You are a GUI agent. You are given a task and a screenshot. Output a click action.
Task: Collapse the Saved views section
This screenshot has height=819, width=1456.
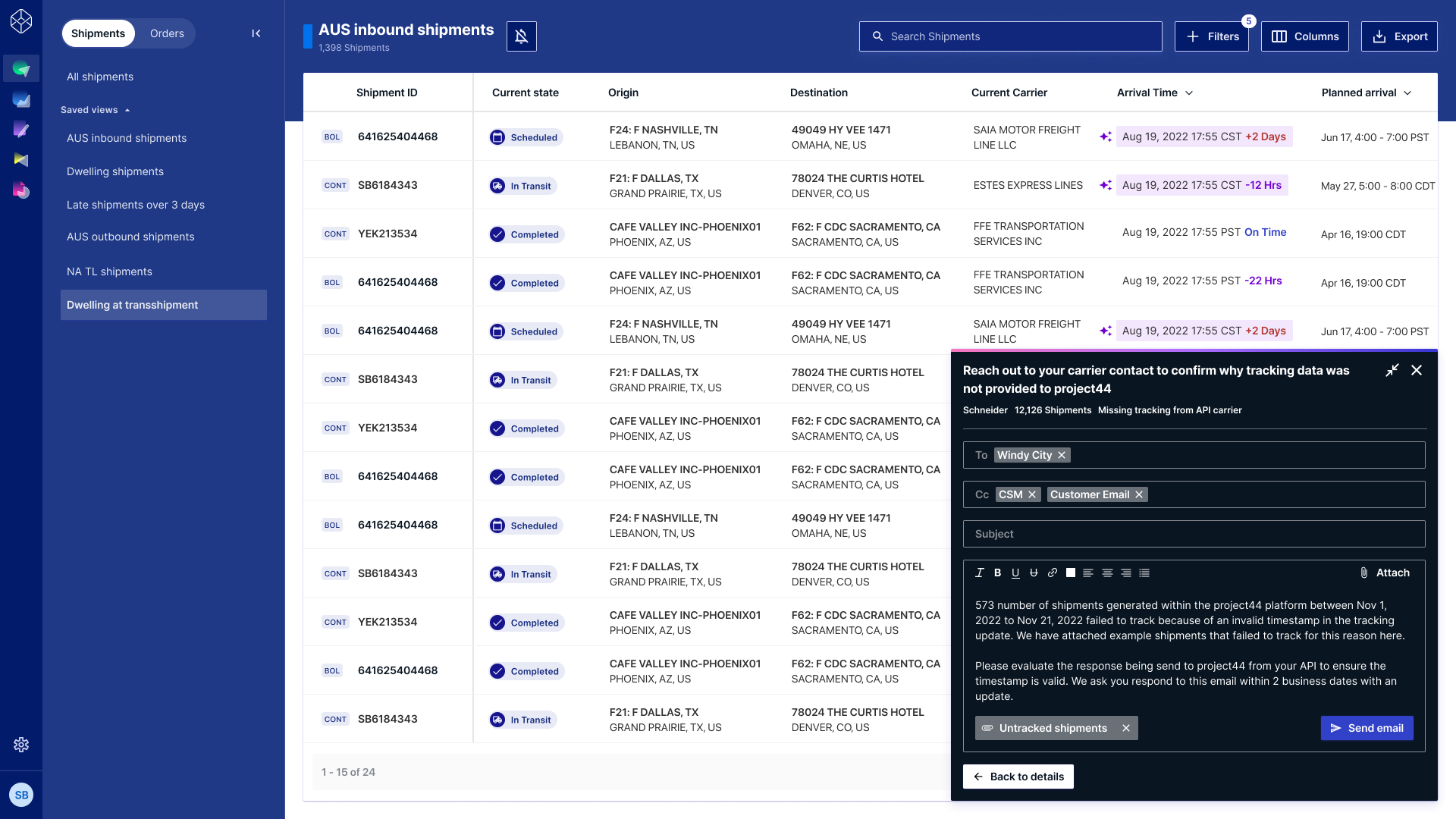(x=127, y=110)
